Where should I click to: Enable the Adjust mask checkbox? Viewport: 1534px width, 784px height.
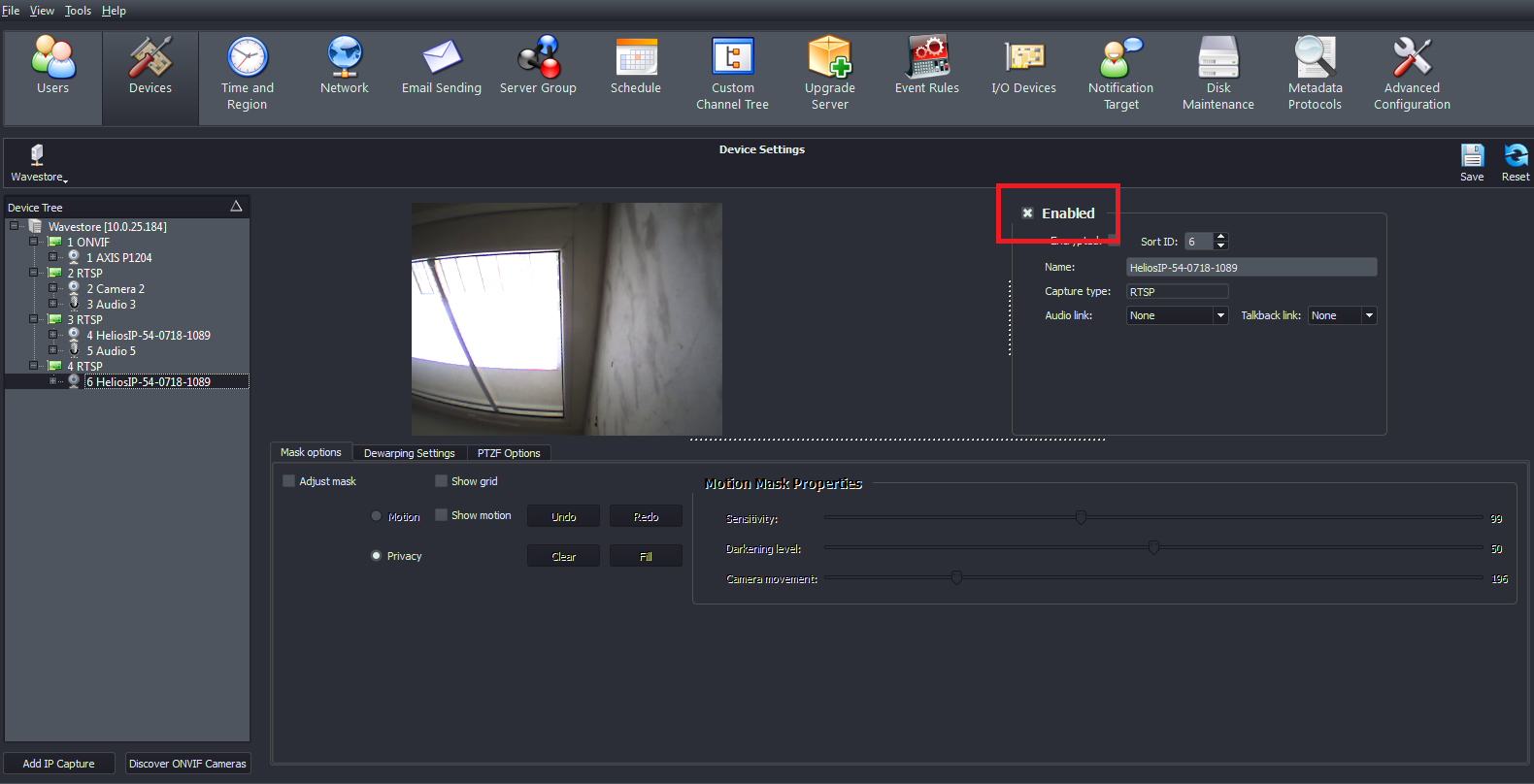point(288,481)
